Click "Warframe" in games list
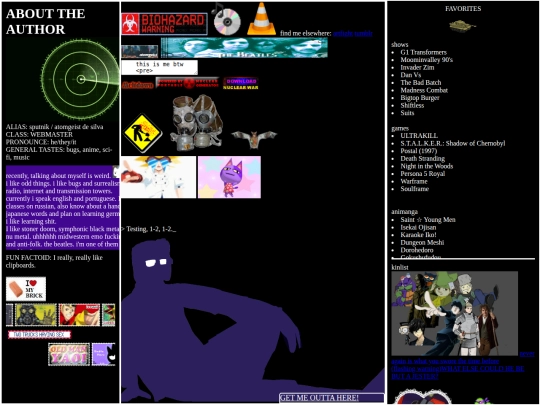The image size is (540, 405). (x=414, y=181)
